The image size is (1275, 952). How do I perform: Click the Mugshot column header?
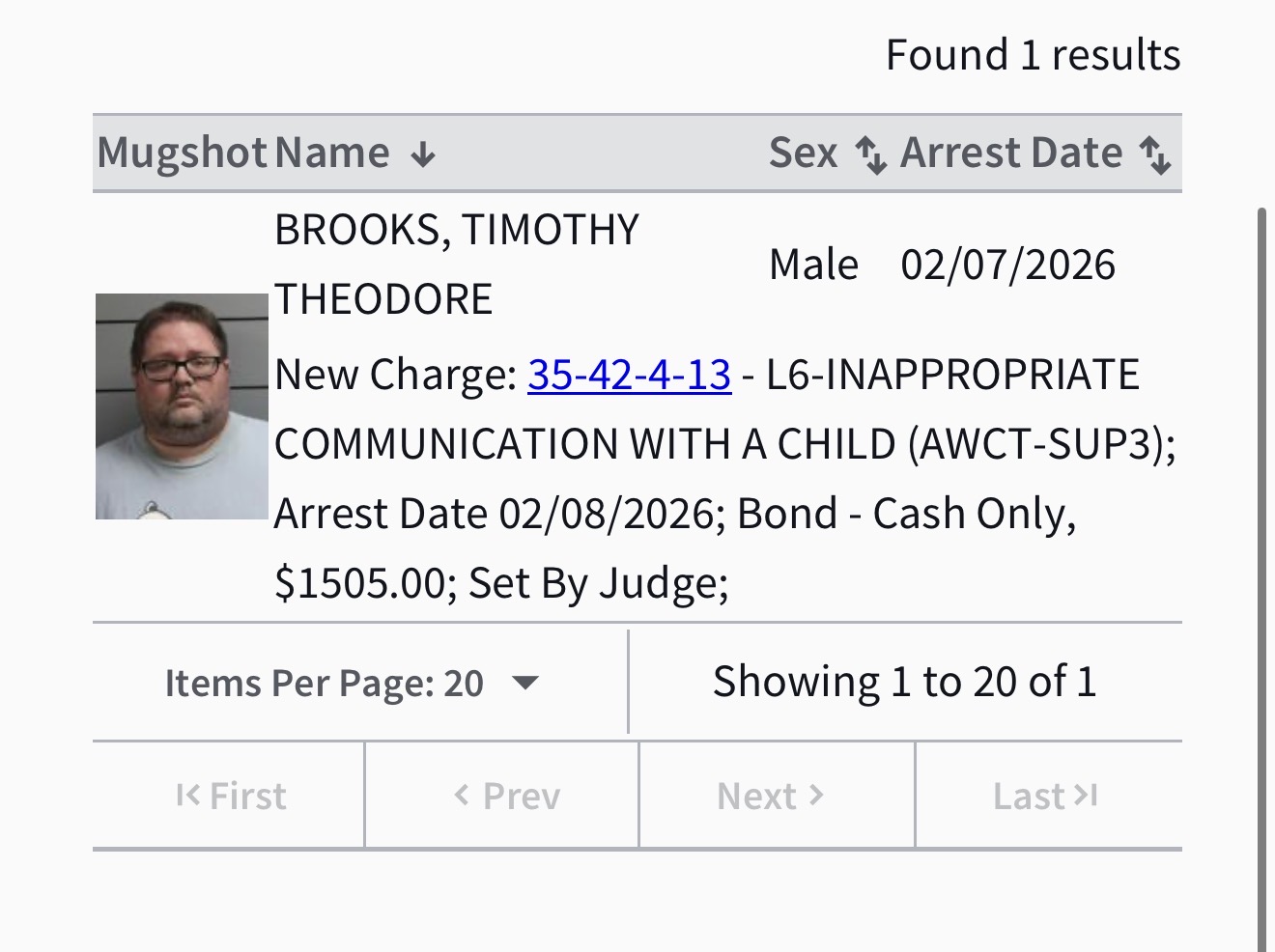coord(182,154)
